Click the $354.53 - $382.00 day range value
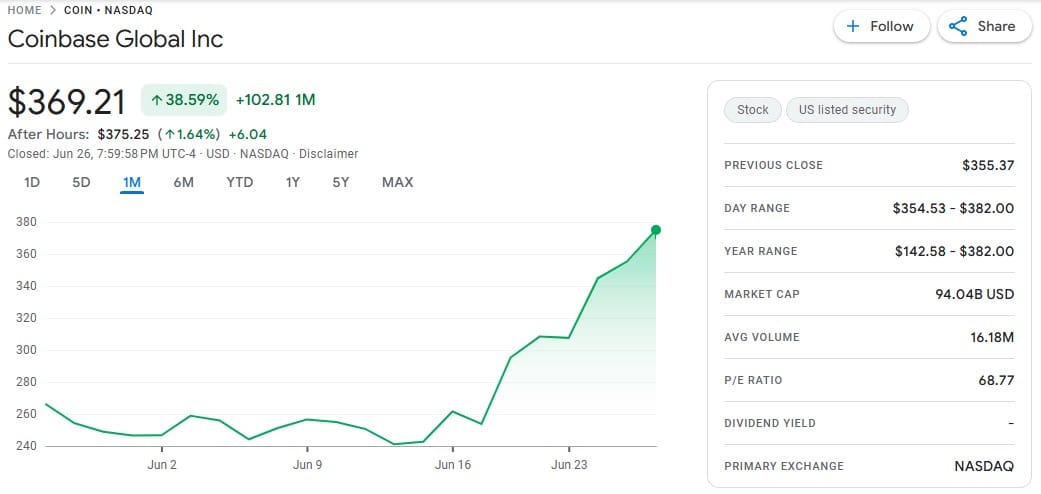Viewport: 1041px width, 494px height. (x=953, y=208)
